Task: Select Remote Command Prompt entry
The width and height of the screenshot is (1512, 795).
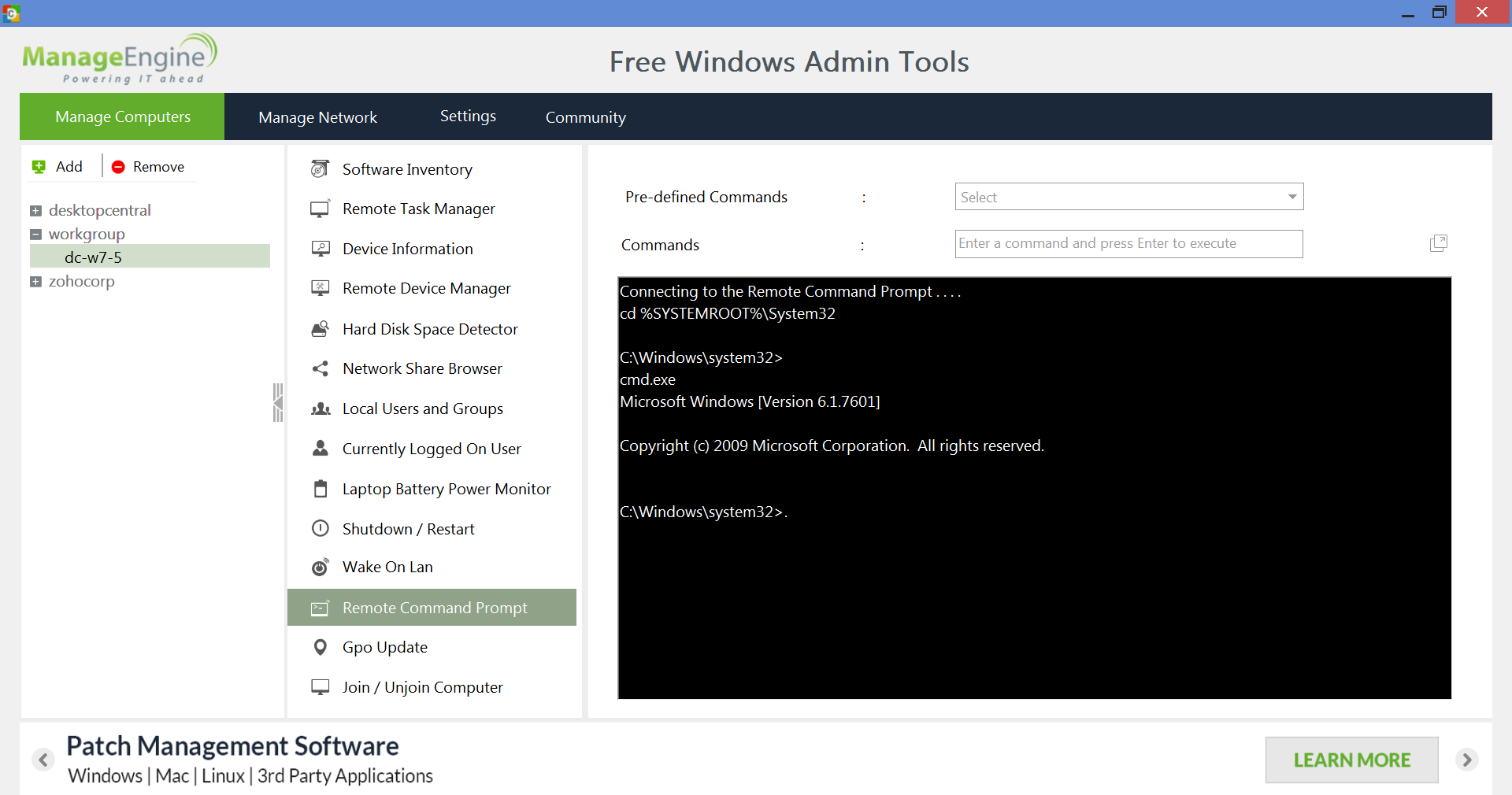Action: point(432,608)
